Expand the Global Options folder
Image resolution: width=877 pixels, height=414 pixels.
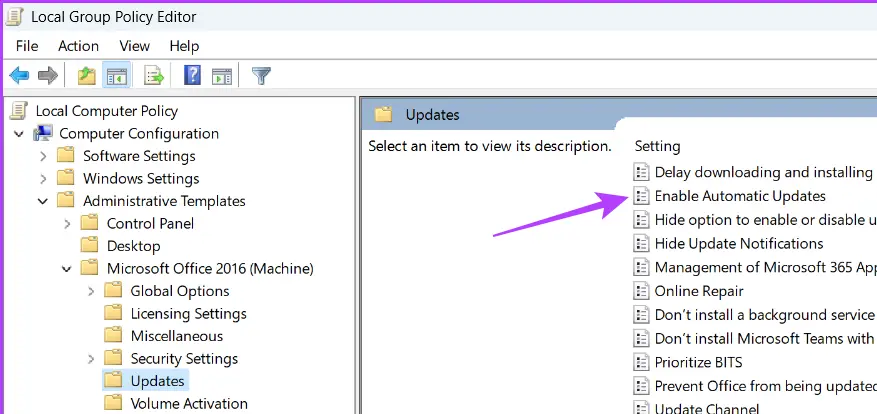[x=90, y=291]
